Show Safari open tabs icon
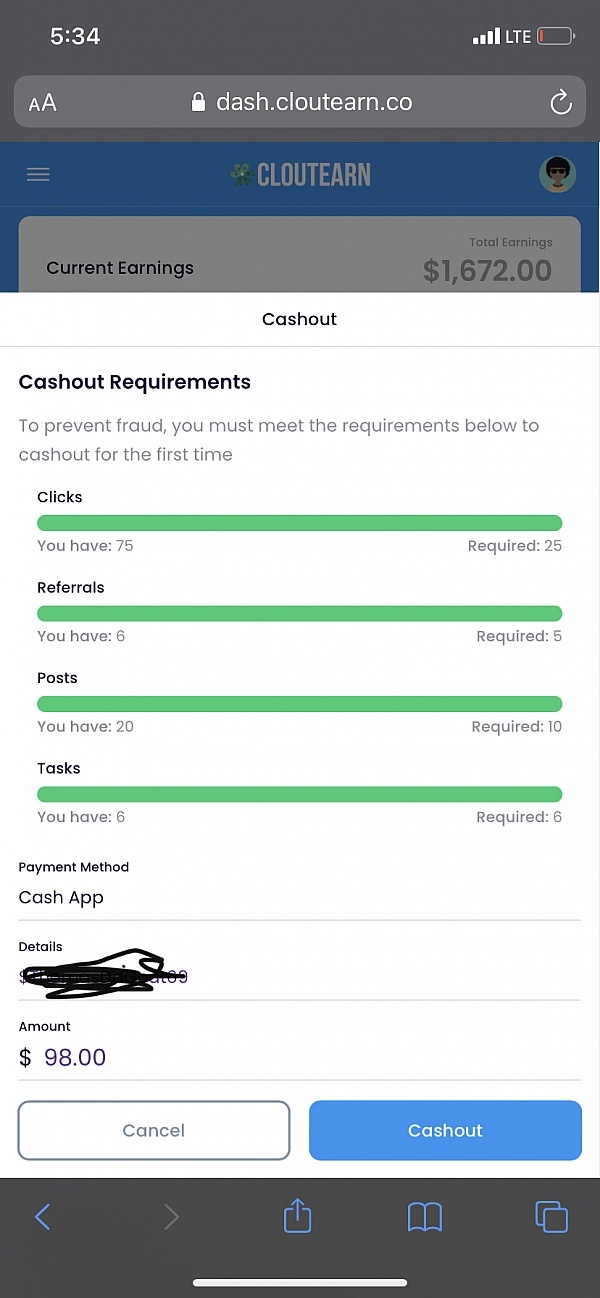Screen dimensions: 600x1298 pos(552,1216)
